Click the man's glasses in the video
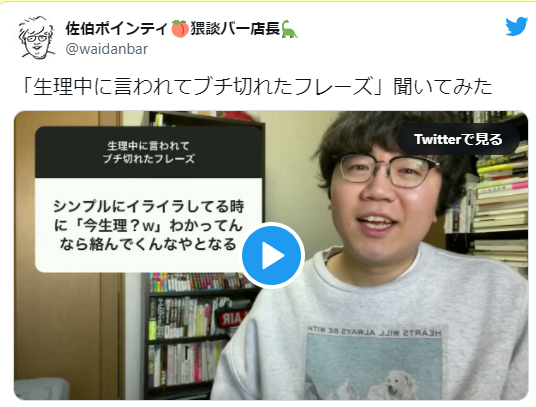Viewport: 536px width, 407px height. (388, 170)
